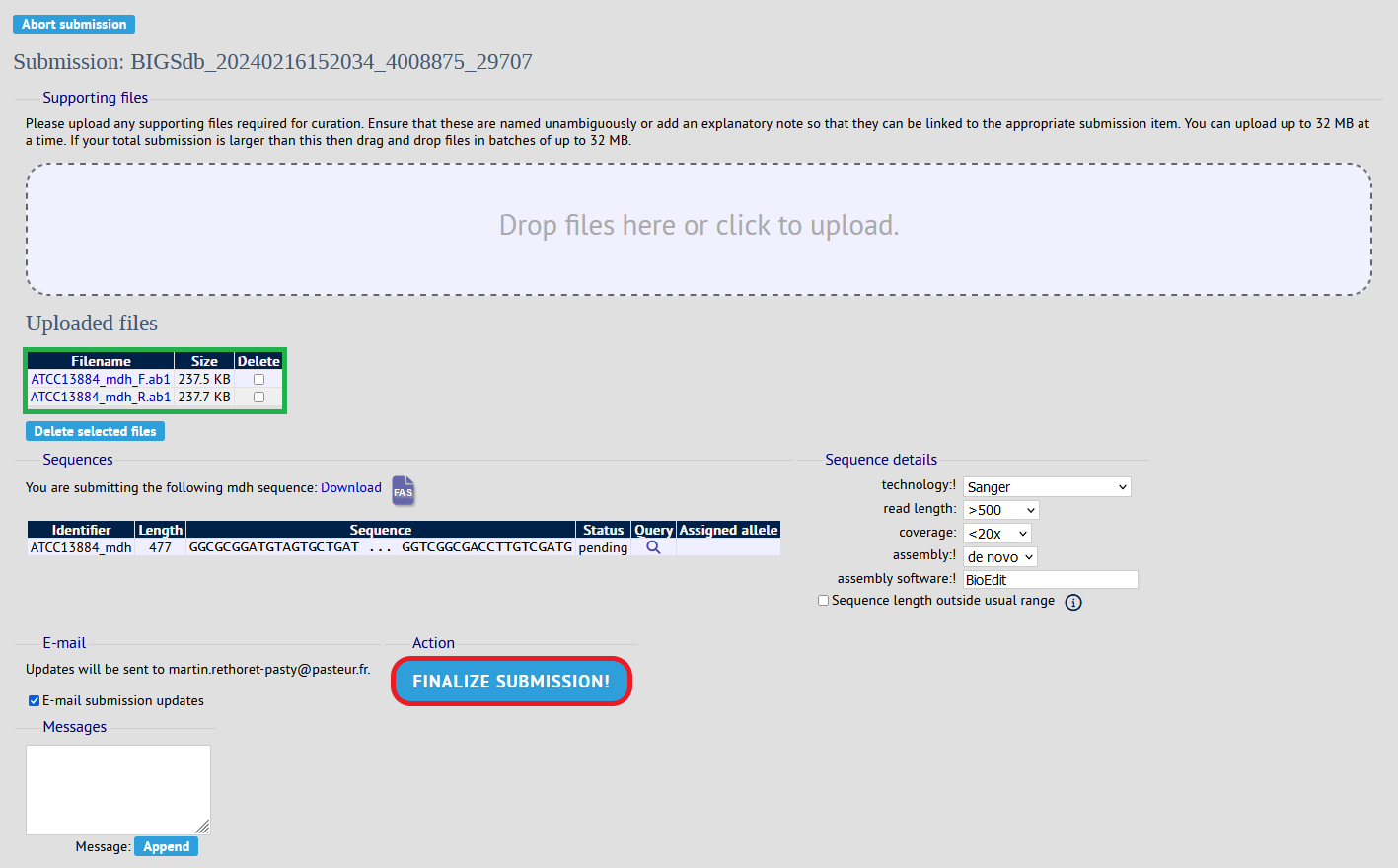This screenshot has width=1398, height=868.
Task: Tick delete checkbox for ATCC13884_mdh_R.ab1
Action: [x=258, y=397]
